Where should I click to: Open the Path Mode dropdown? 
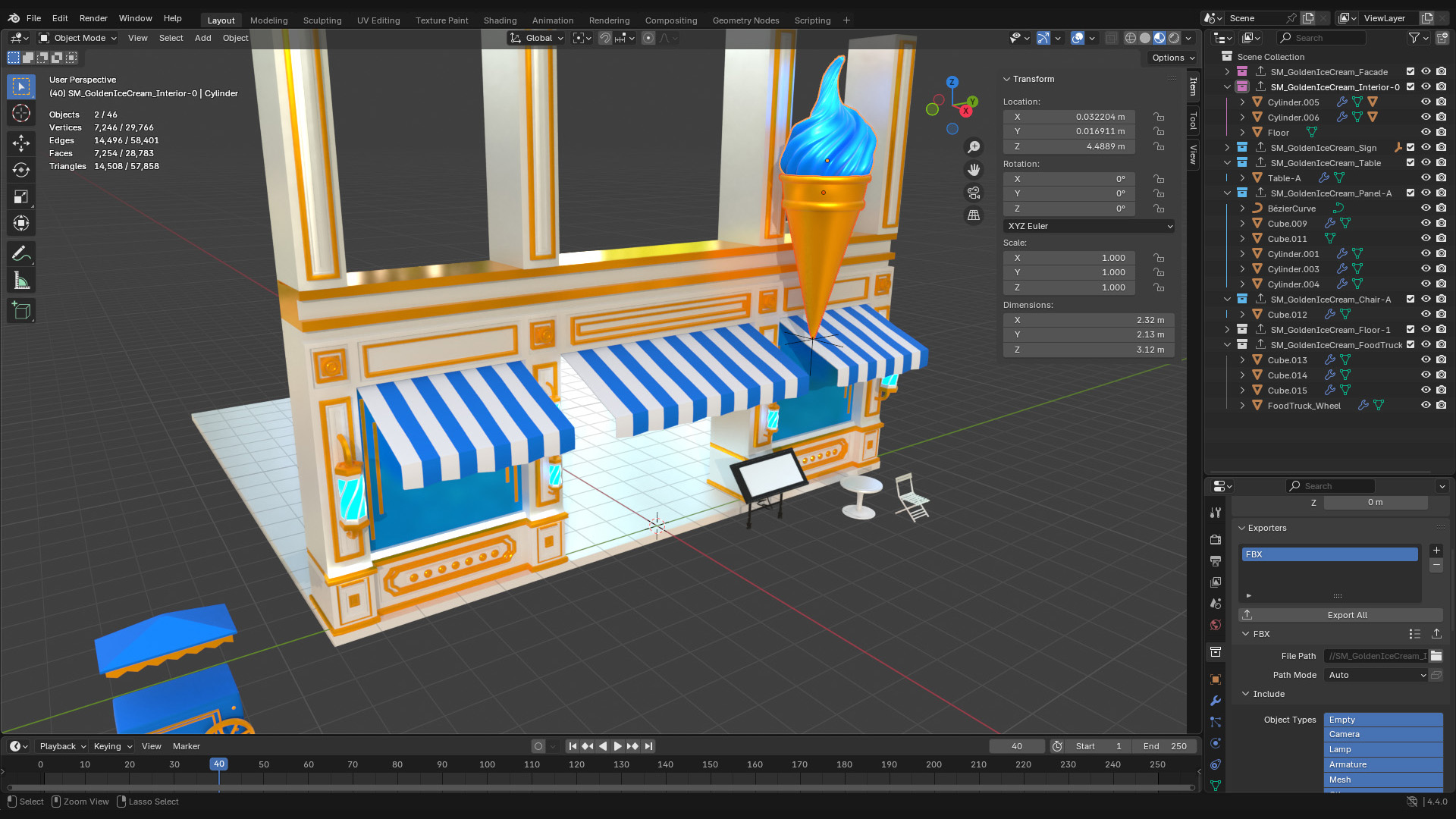1374,675
